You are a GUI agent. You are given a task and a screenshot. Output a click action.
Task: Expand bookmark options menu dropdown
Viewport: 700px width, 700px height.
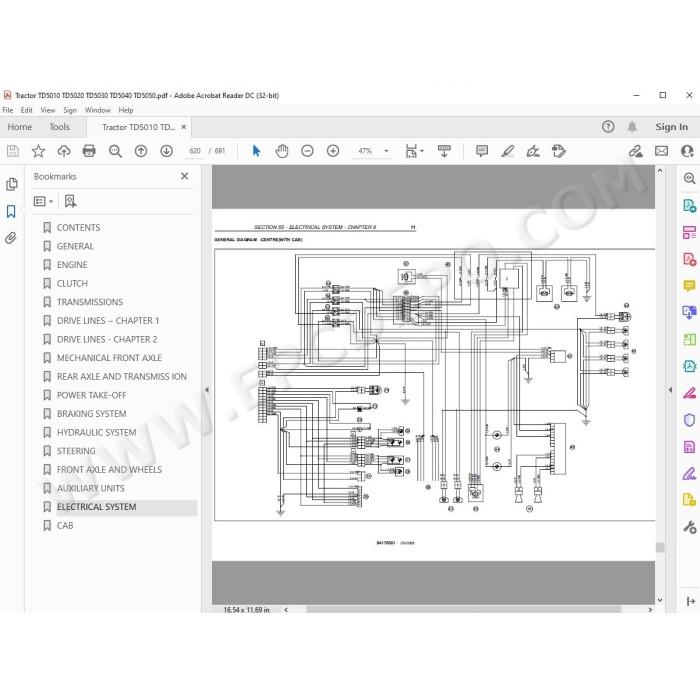point(44,201)
